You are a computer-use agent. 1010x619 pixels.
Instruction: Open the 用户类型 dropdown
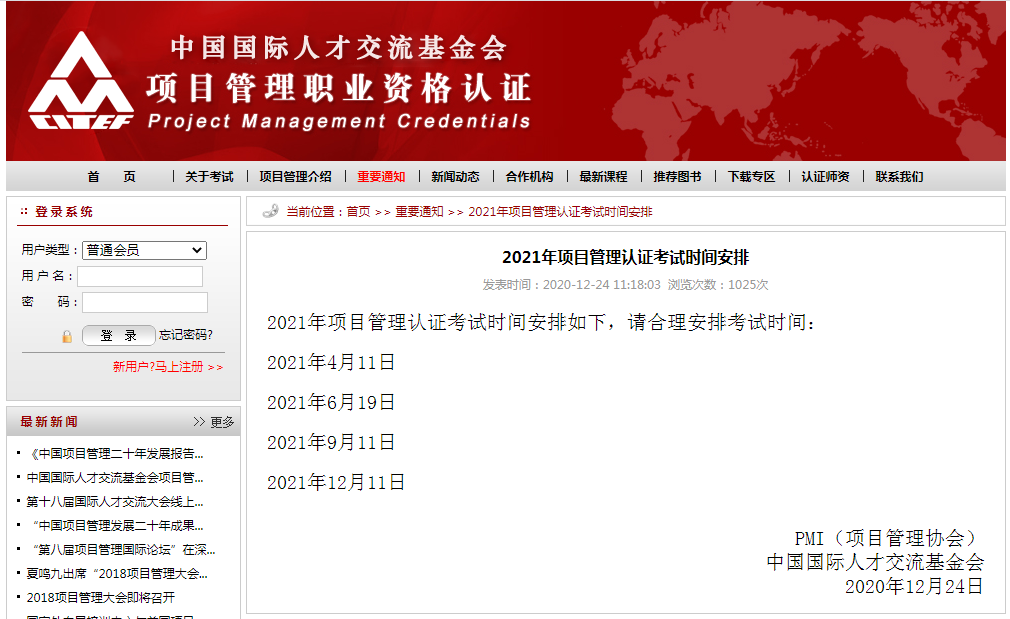click(144, 250)
